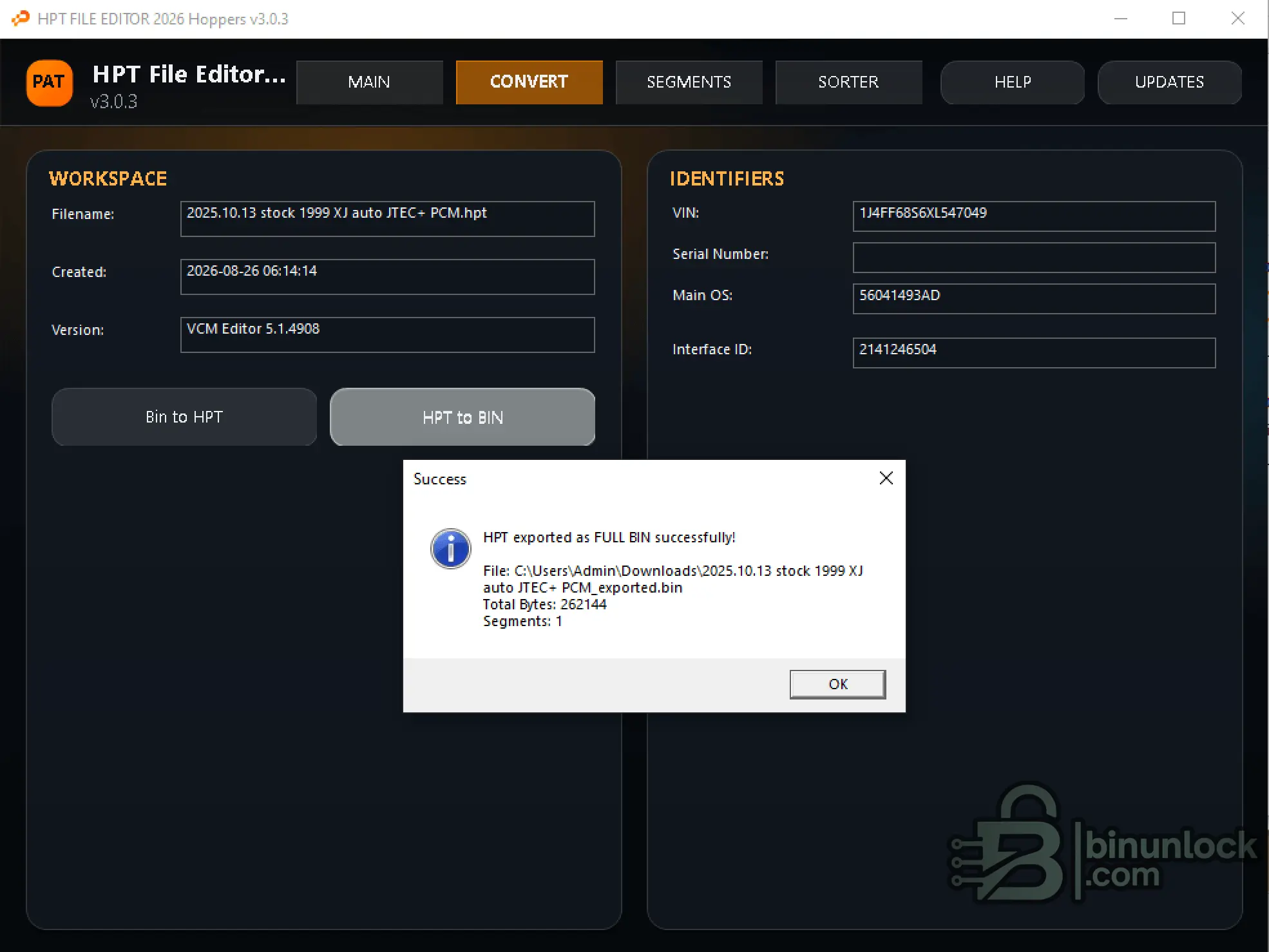Click the 'Interface ID:' label
The image size is (1269, 952).
[712, 349]
